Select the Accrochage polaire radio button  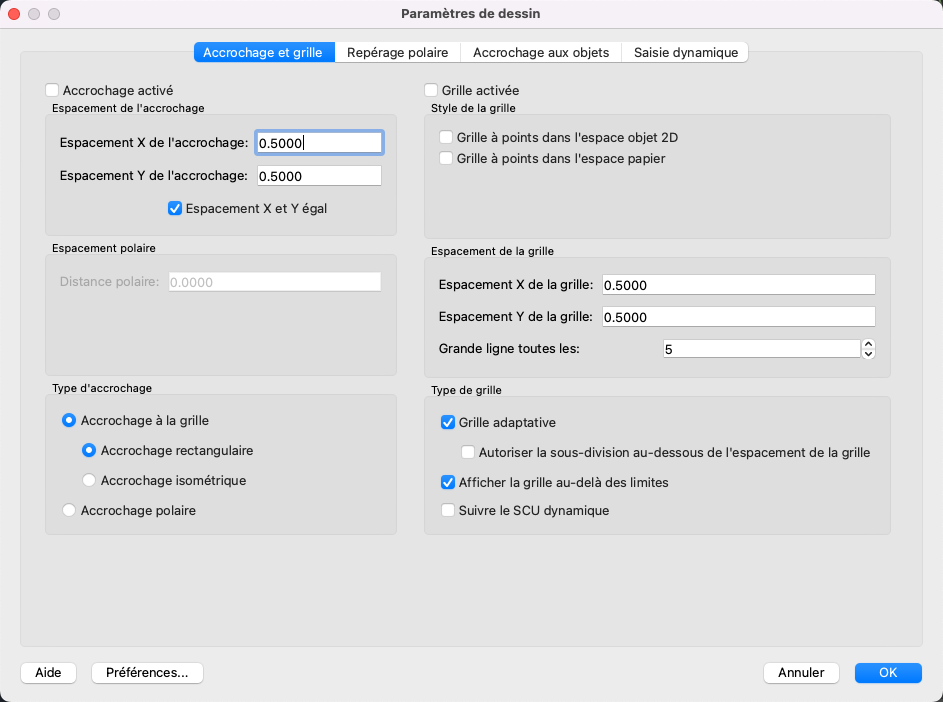point(69,510)
